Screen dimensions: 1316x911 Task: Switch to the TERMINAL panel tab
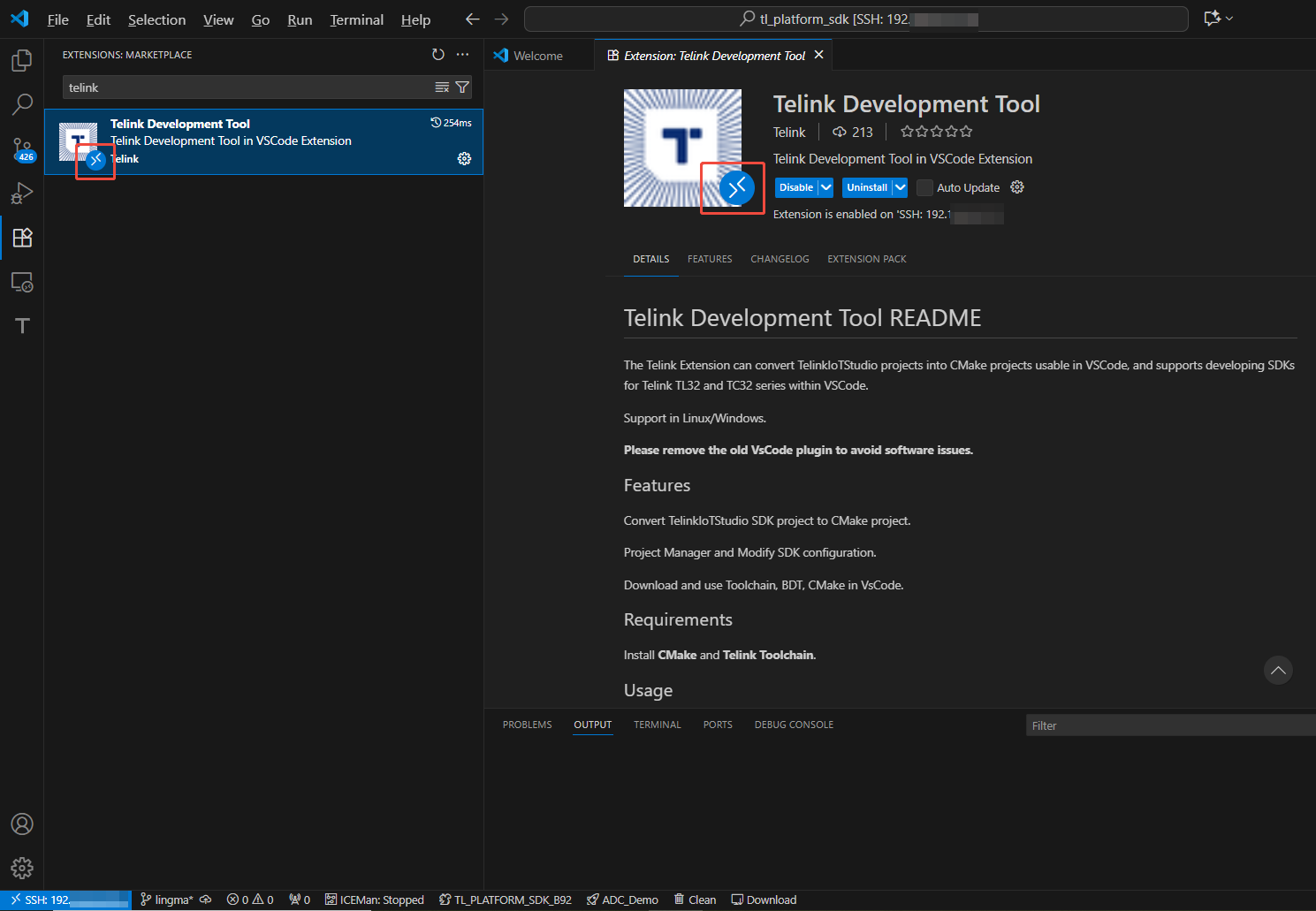coord(657,725)
